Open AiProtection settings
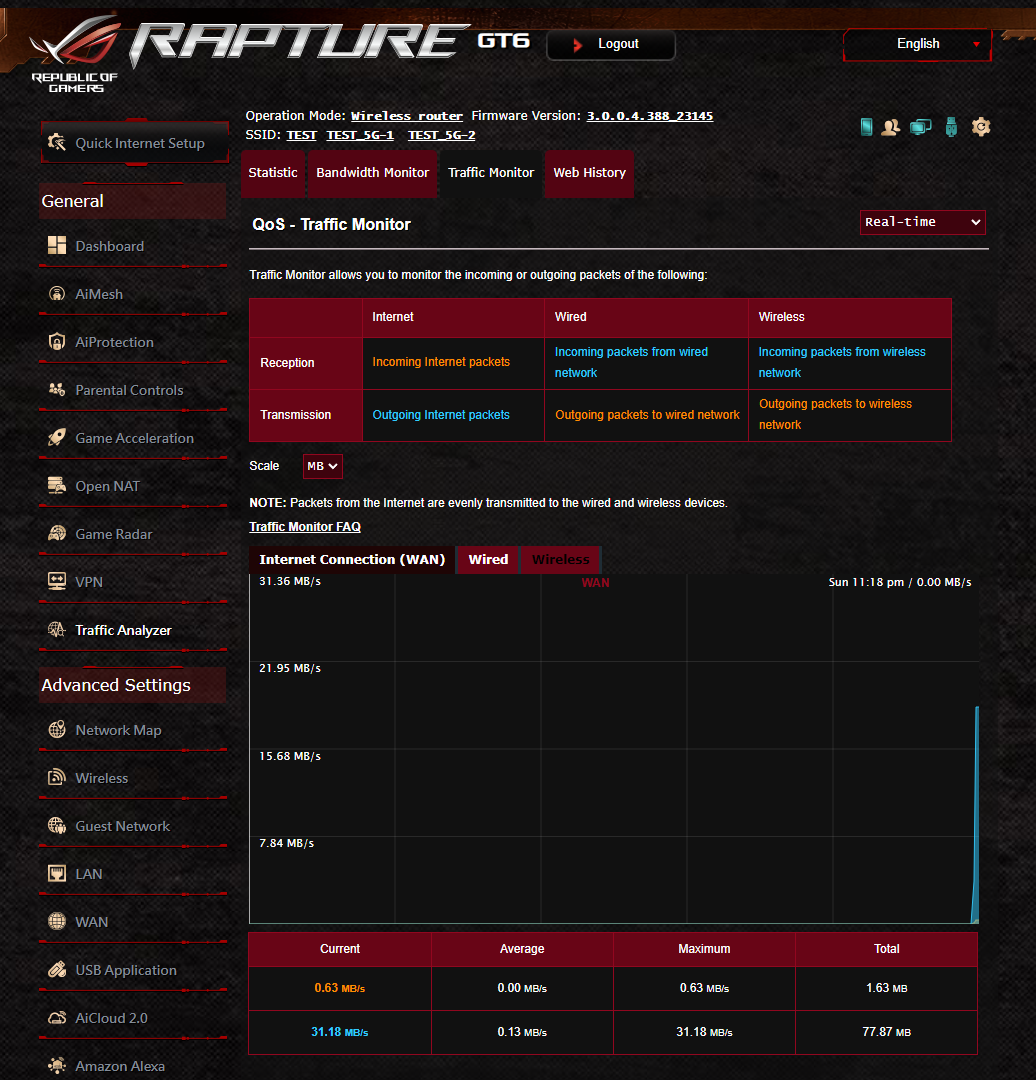Screen dimensions: 1036x1080 point(113,341)
